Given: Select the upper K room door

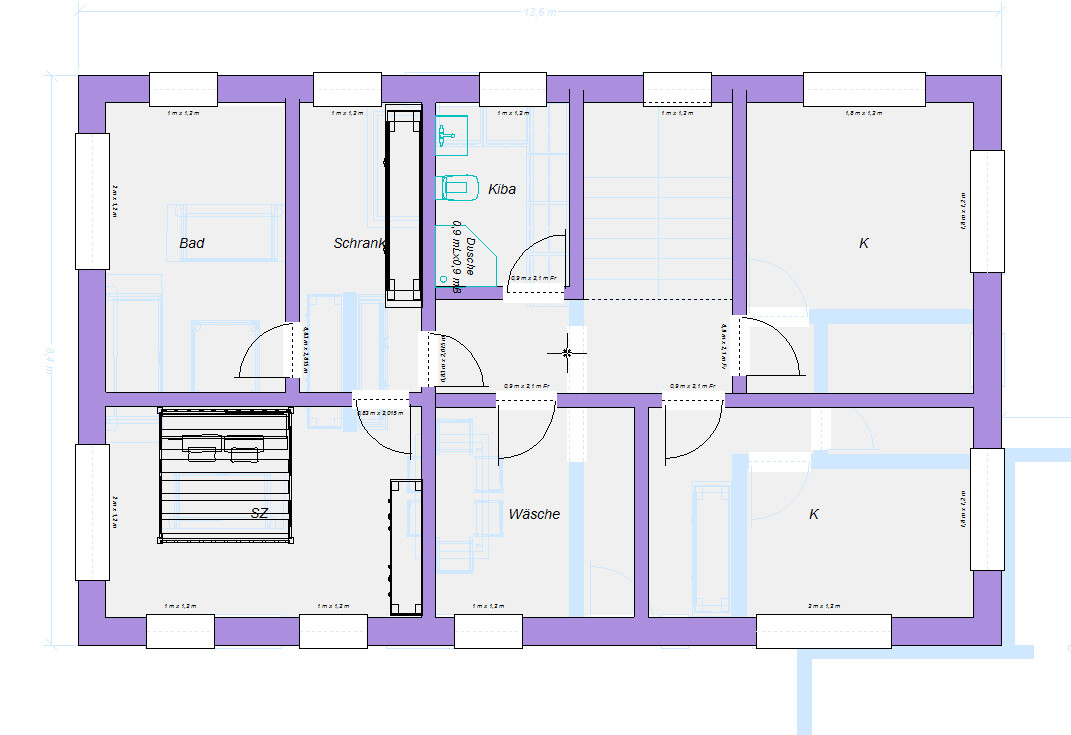Looking at the screenshot, I should [x=769, y=346].
